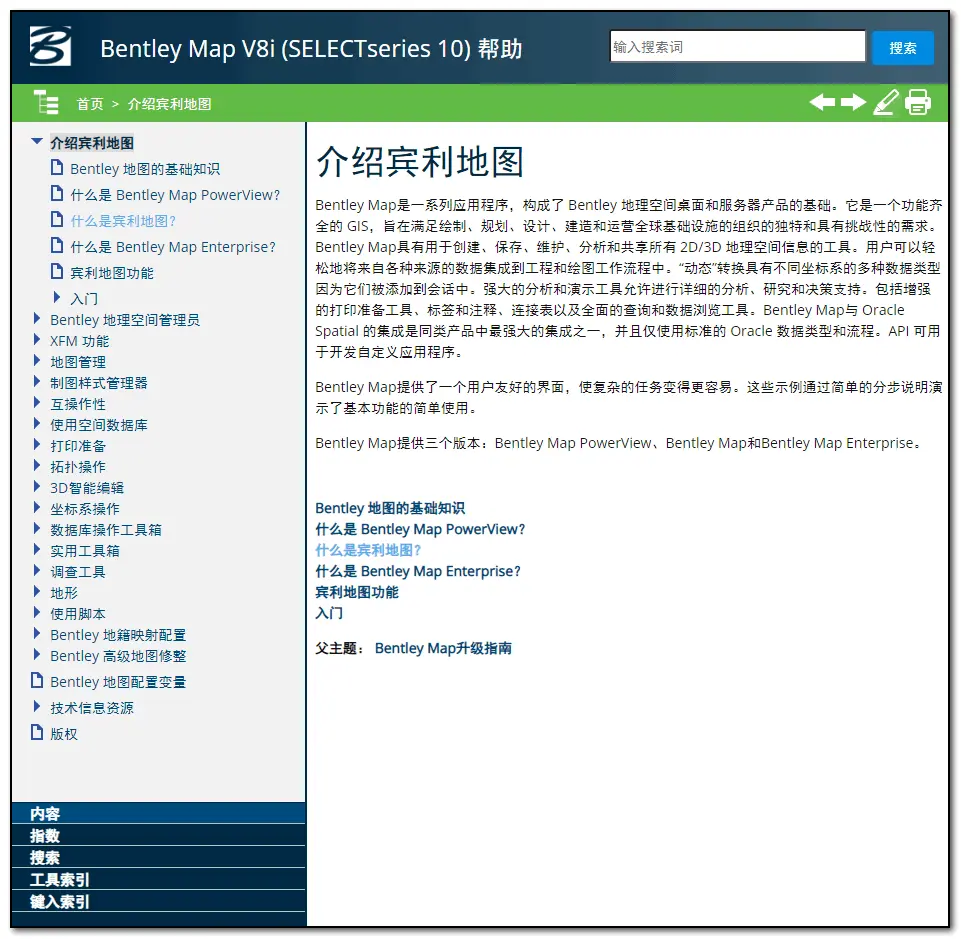Image resolution: width=961 pixels, height=939 pixels.
Task: Print the page with printer icon
Action: click(x=917, y=102)
